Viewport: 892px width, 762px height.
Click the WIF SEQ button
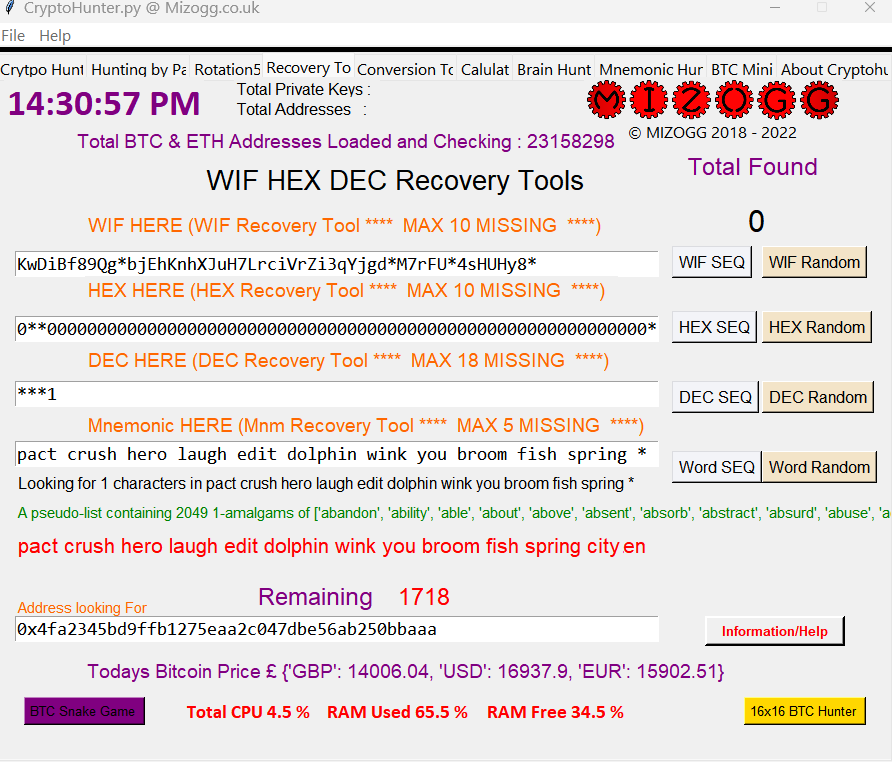point(712,262)
